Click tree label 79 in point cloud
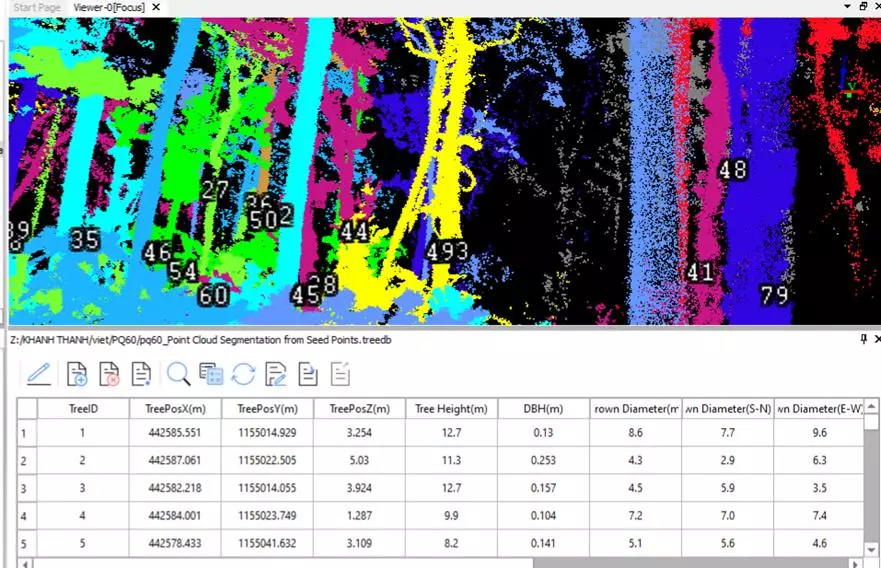Image resolution: width=881 pixels, height=568 pixels. point(775,294)
